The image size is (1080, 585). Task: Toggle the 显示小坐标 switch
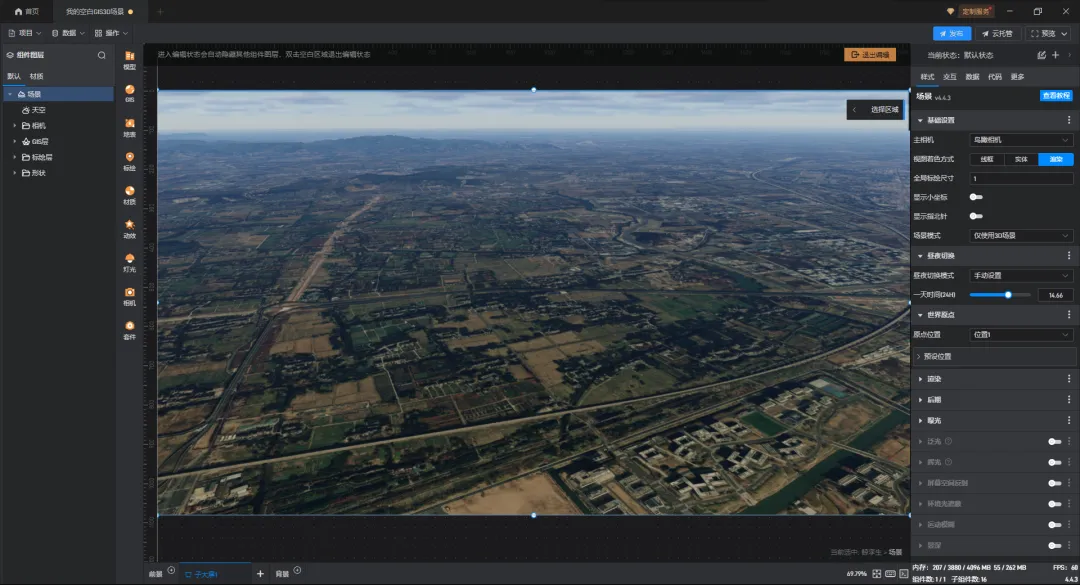click(x=976, y=197)
